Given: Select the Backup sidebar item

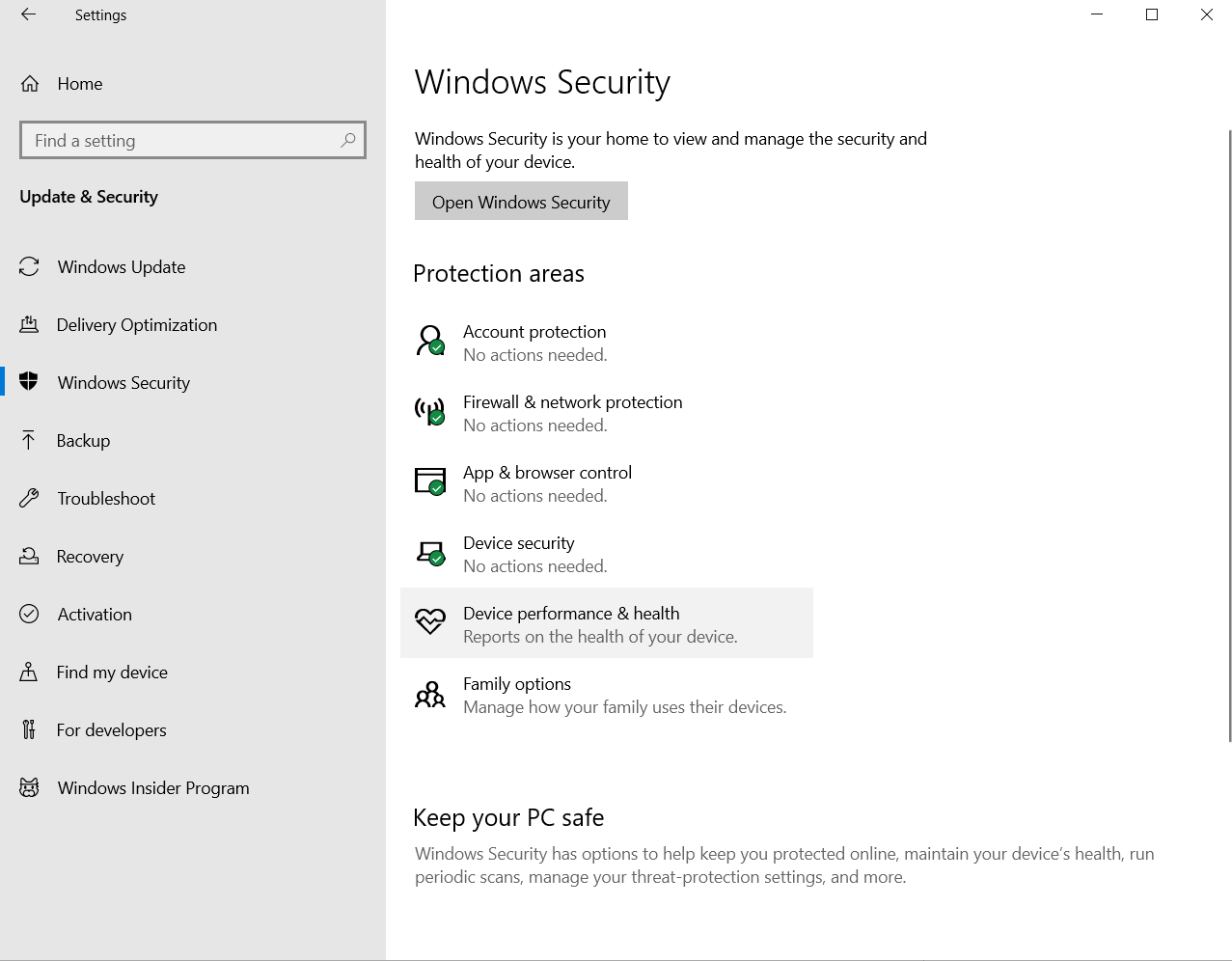Looking at the screenshot, I should 84,440.
